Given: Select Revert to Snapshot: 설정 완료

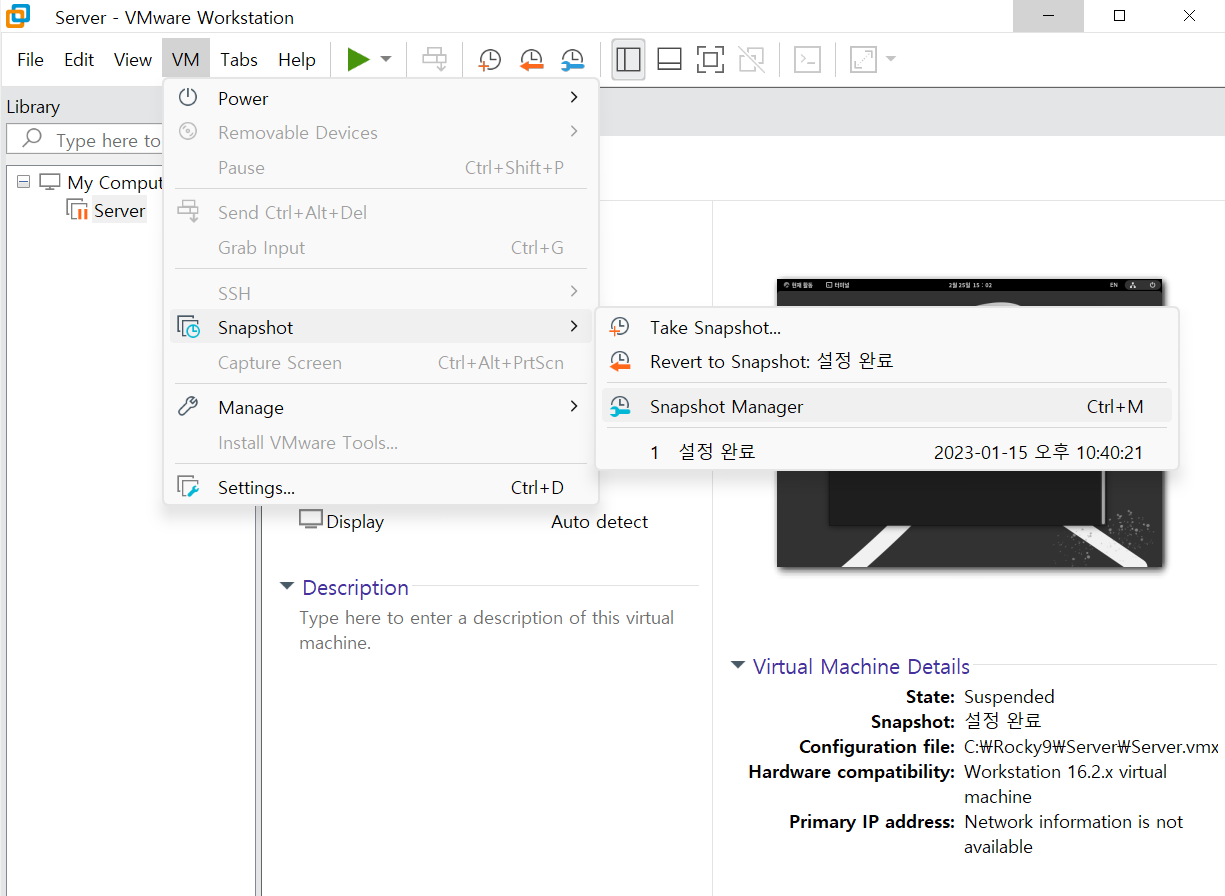Looking at the screenshot, I should coord(887,361).
